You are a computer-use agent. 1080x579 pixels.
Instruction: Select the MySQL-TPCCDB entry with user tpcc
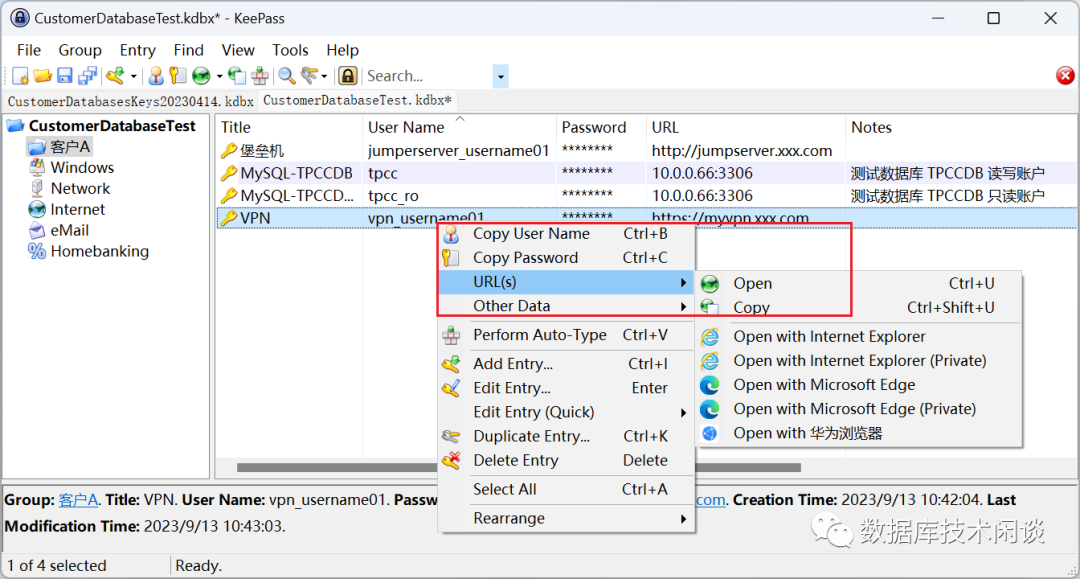point(646,173)
